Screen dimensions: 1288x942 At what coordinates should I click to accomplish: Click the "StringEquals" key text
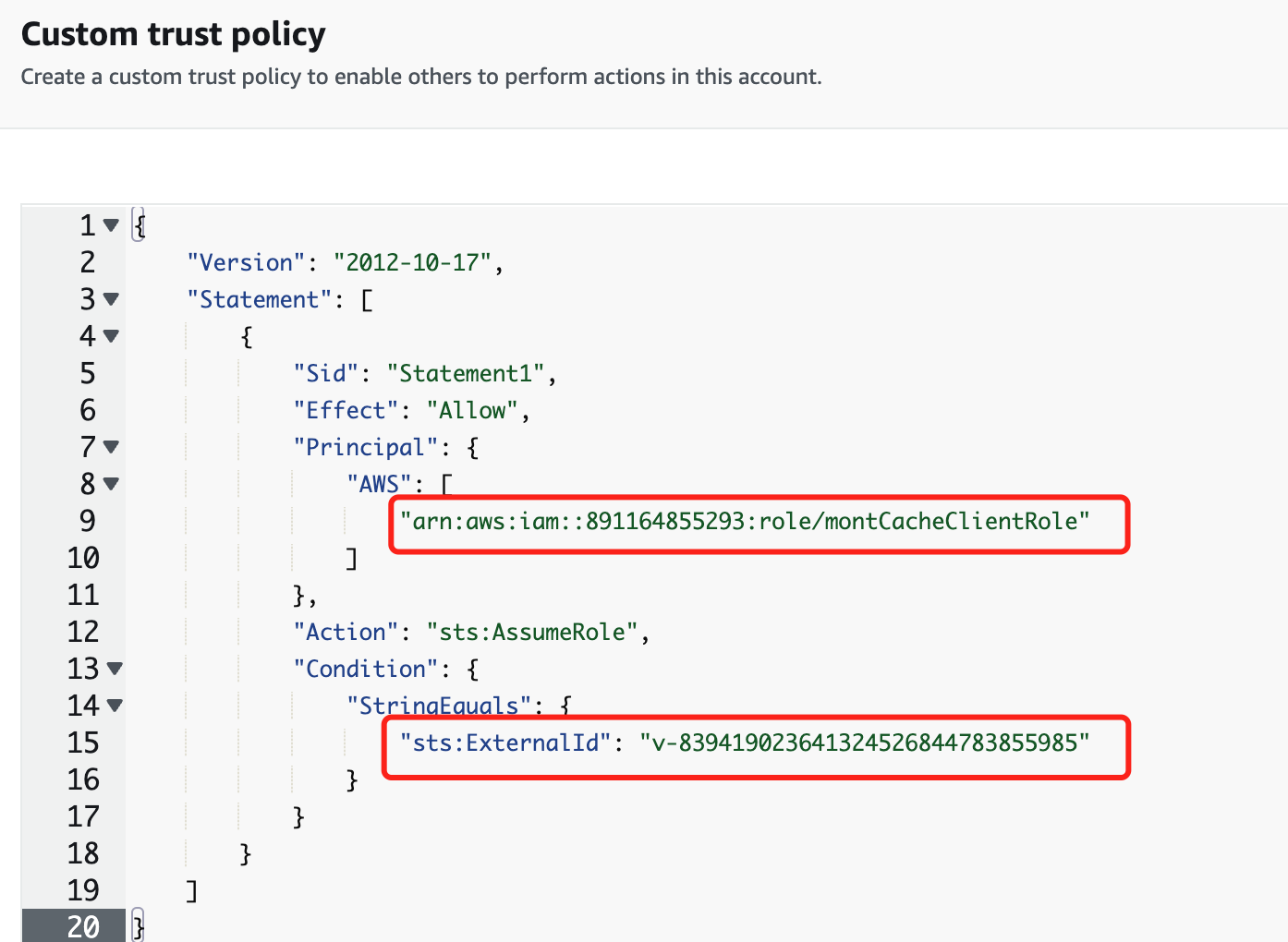click(x=439, y=706)
